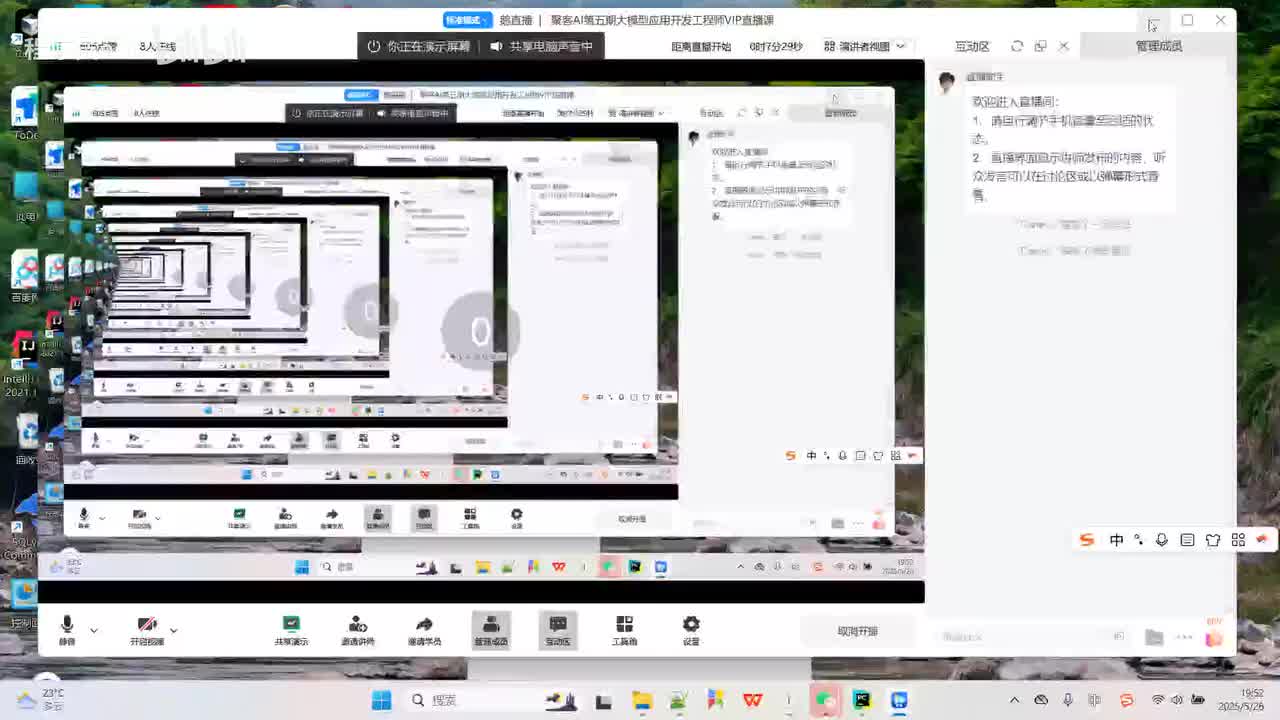Image resolution: width=1280 pixels, height=720 pixels.
Task: Expand arrow beside 开启视频 in outermost toolbar
Action: tap(173, 631)
